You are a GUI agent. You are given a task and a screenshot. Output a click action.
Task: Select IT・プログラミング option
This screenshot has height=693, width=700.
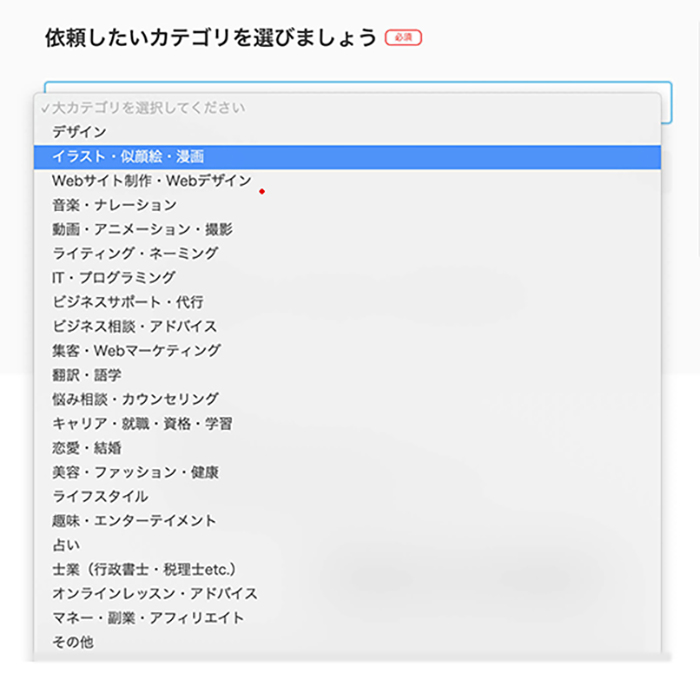pyautogui.click(x=347, y=278)
